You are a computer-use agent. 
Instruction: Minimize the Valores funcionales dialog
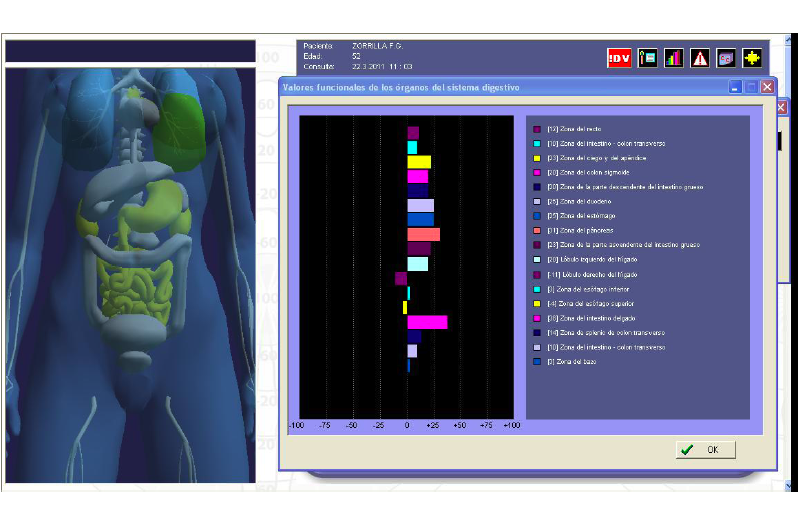coord(735,87)
